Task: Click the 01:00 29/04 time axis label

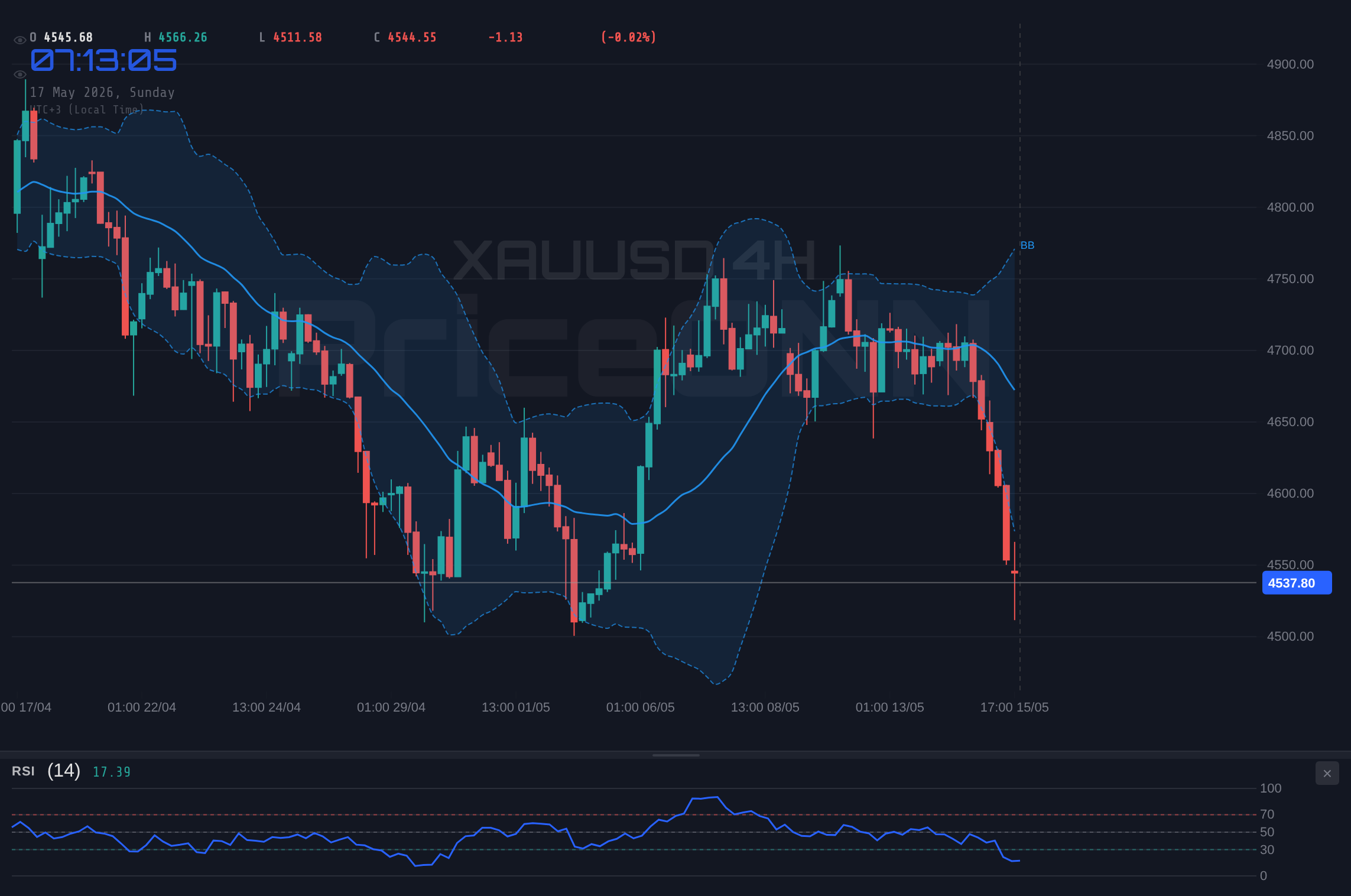Action: pos(391,707)
